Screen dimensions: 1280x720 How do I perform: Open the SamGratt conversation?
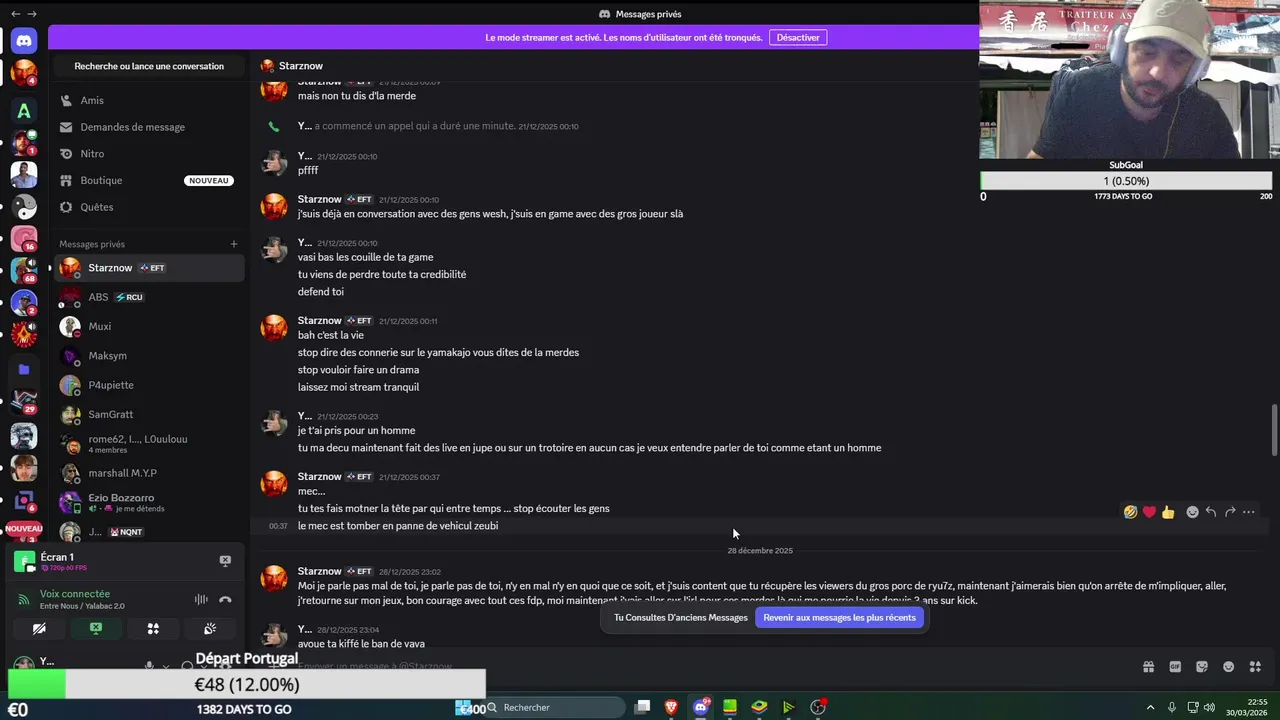(149, 414)
